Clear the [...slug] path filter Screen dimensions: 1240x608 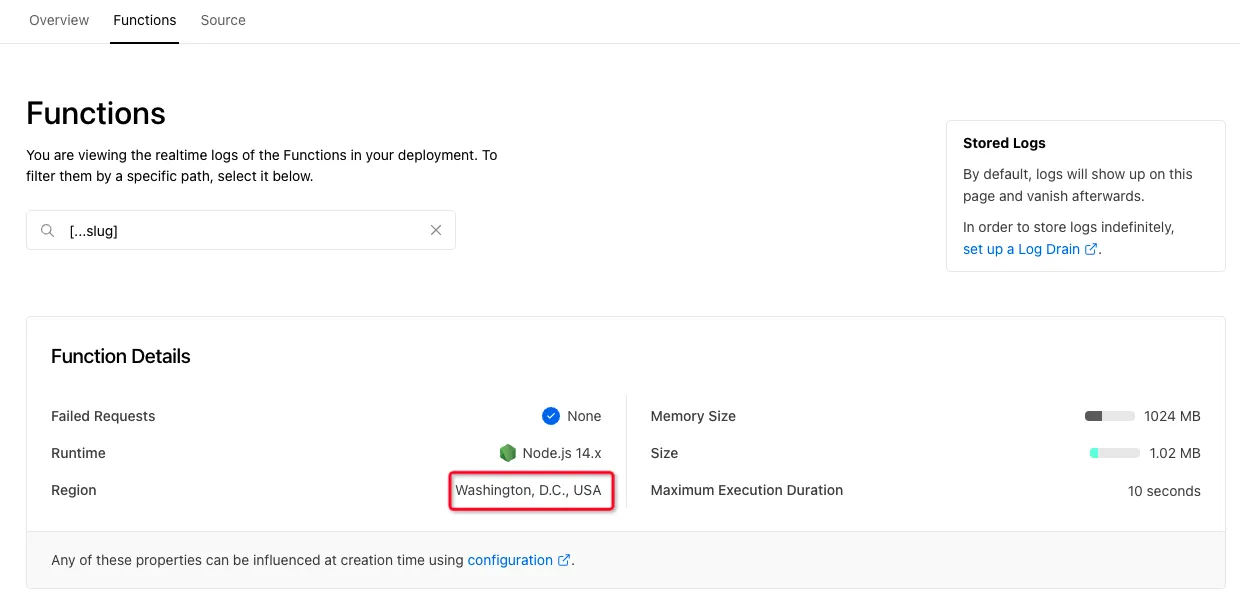tap(436, 230)
